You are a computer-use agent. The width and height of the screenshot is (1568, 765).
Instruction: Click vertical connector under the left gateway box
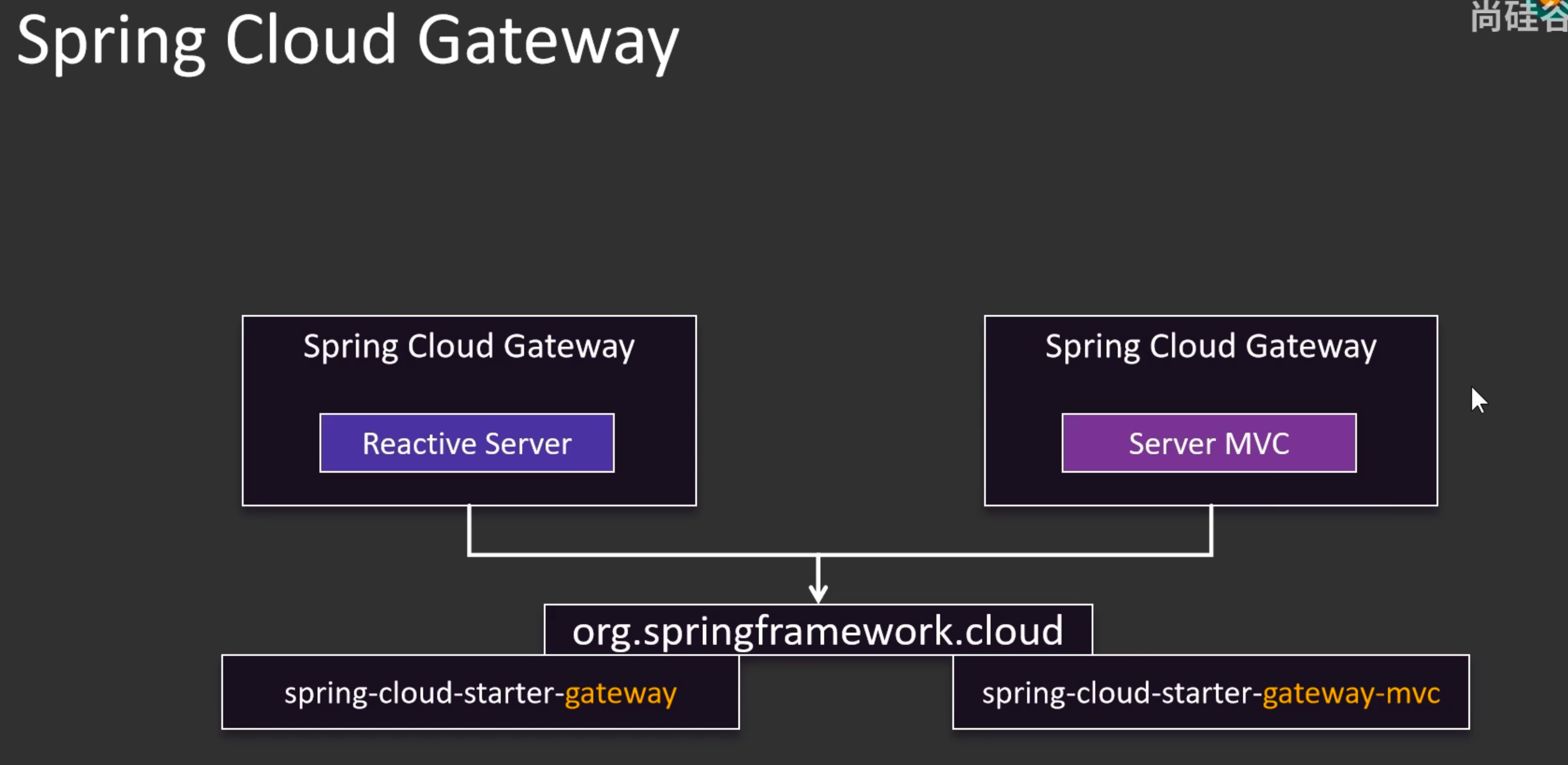click(x=469, y=530)
